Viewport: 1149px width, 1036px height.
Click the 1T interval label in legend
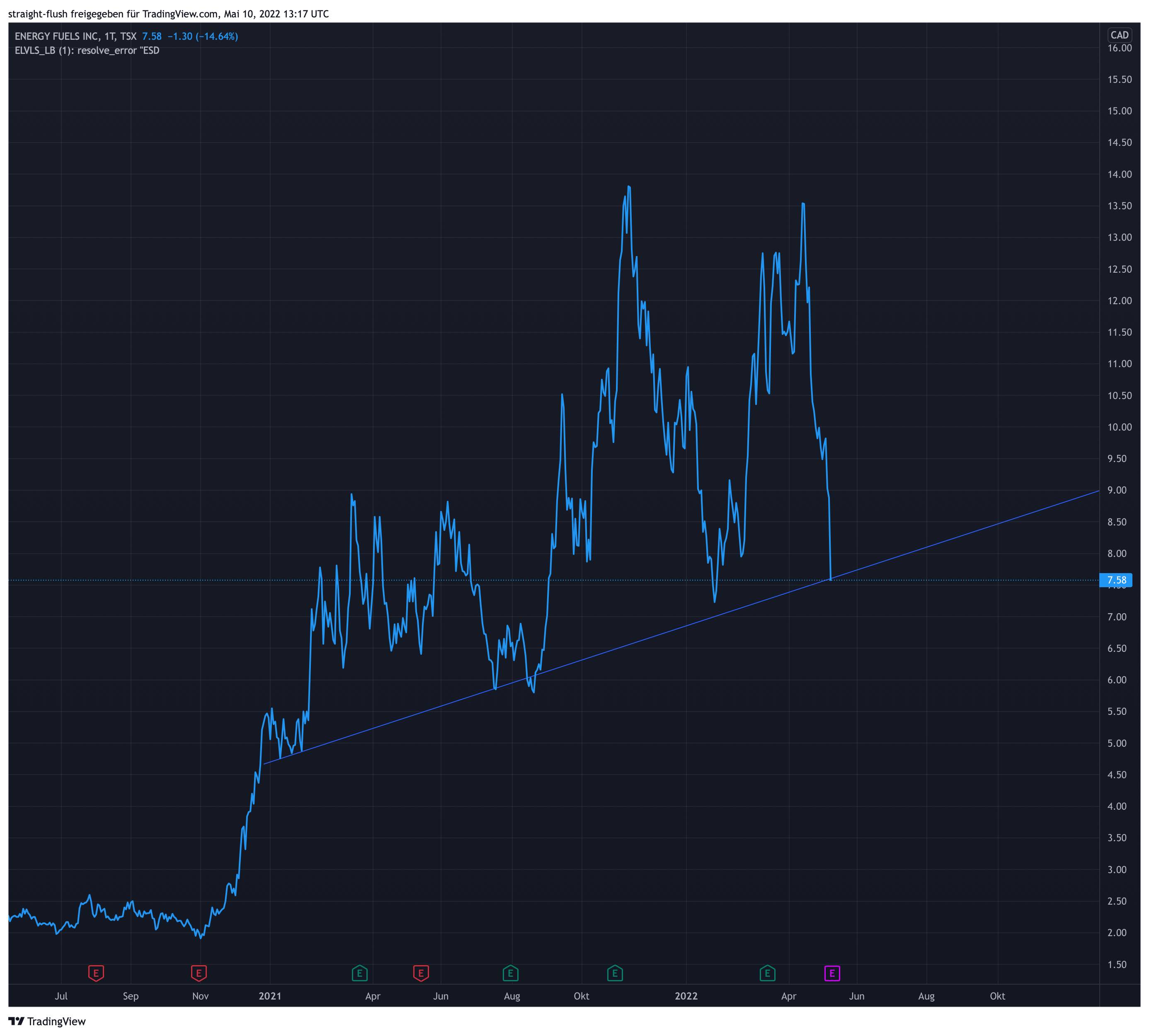tap(109, 36)
